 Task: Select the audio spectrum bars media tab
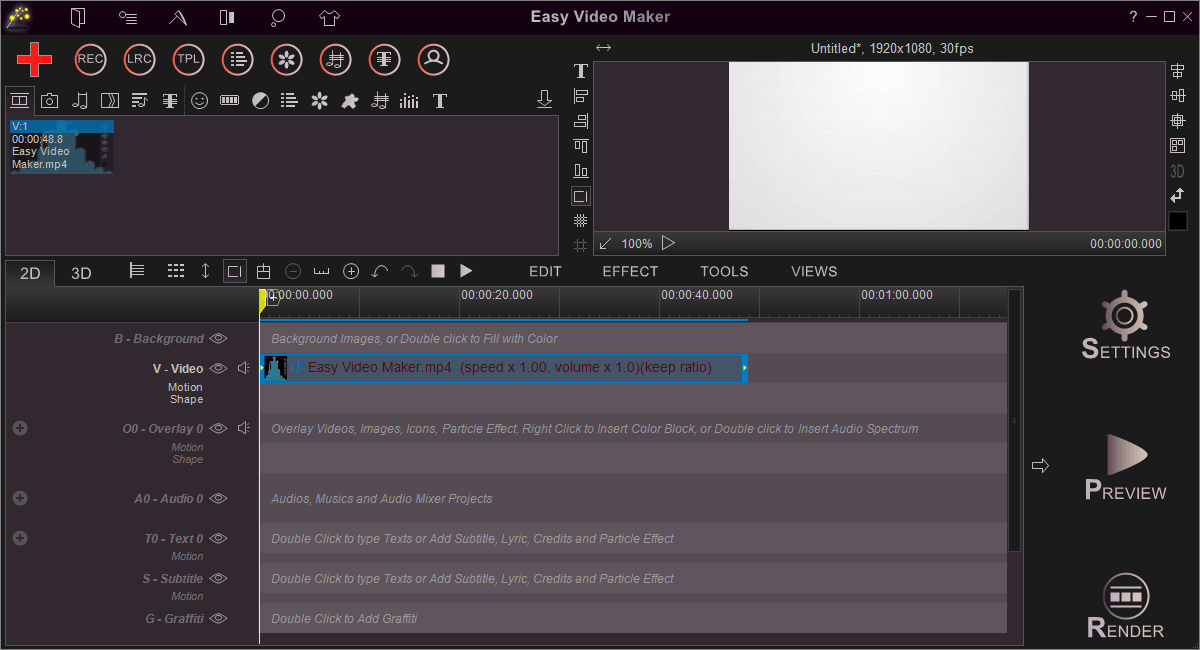409,101
